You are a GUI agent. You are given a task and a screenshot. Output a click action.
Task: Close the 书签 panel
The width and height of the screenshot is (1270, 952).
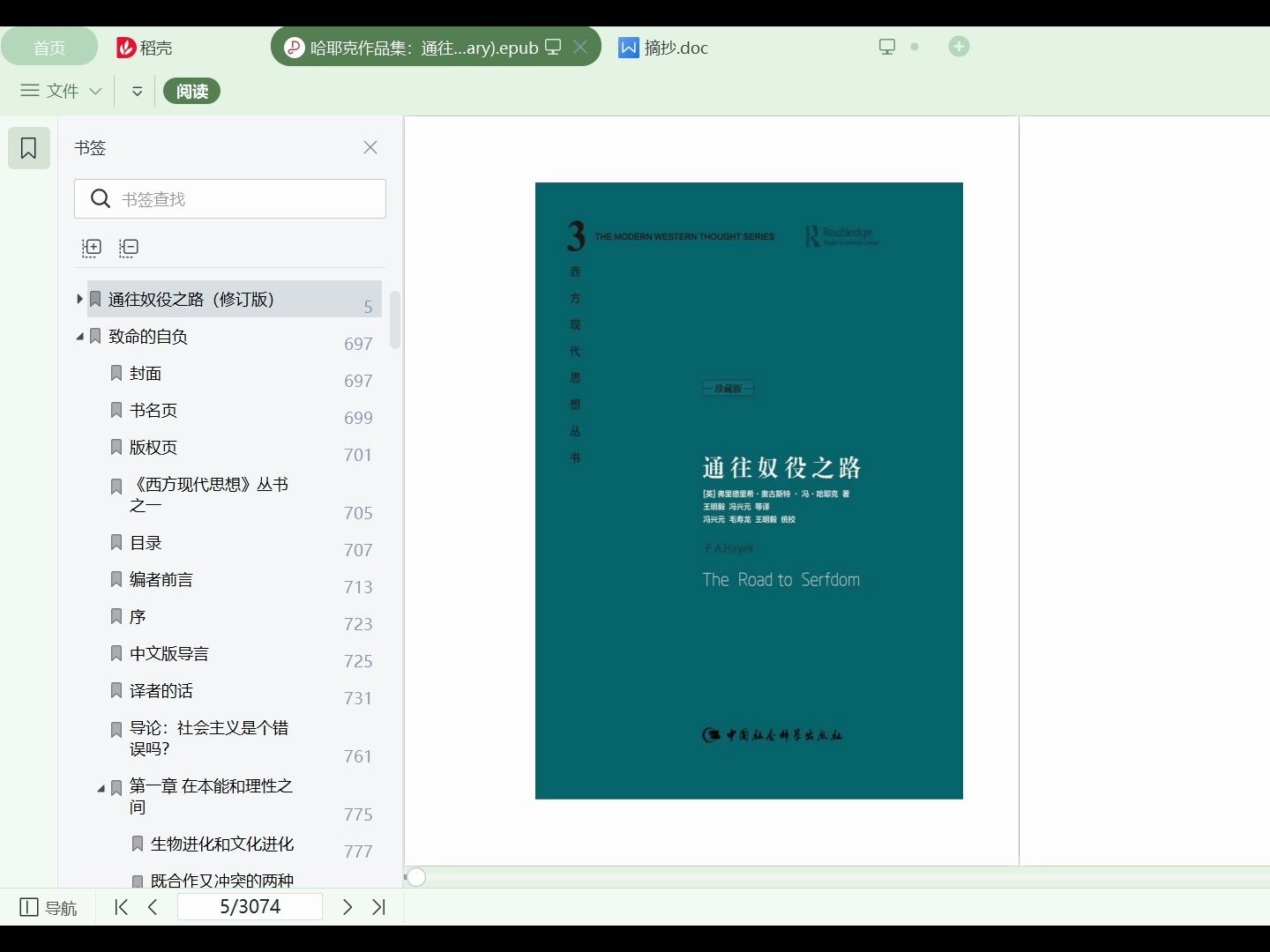tap(370, 147)
